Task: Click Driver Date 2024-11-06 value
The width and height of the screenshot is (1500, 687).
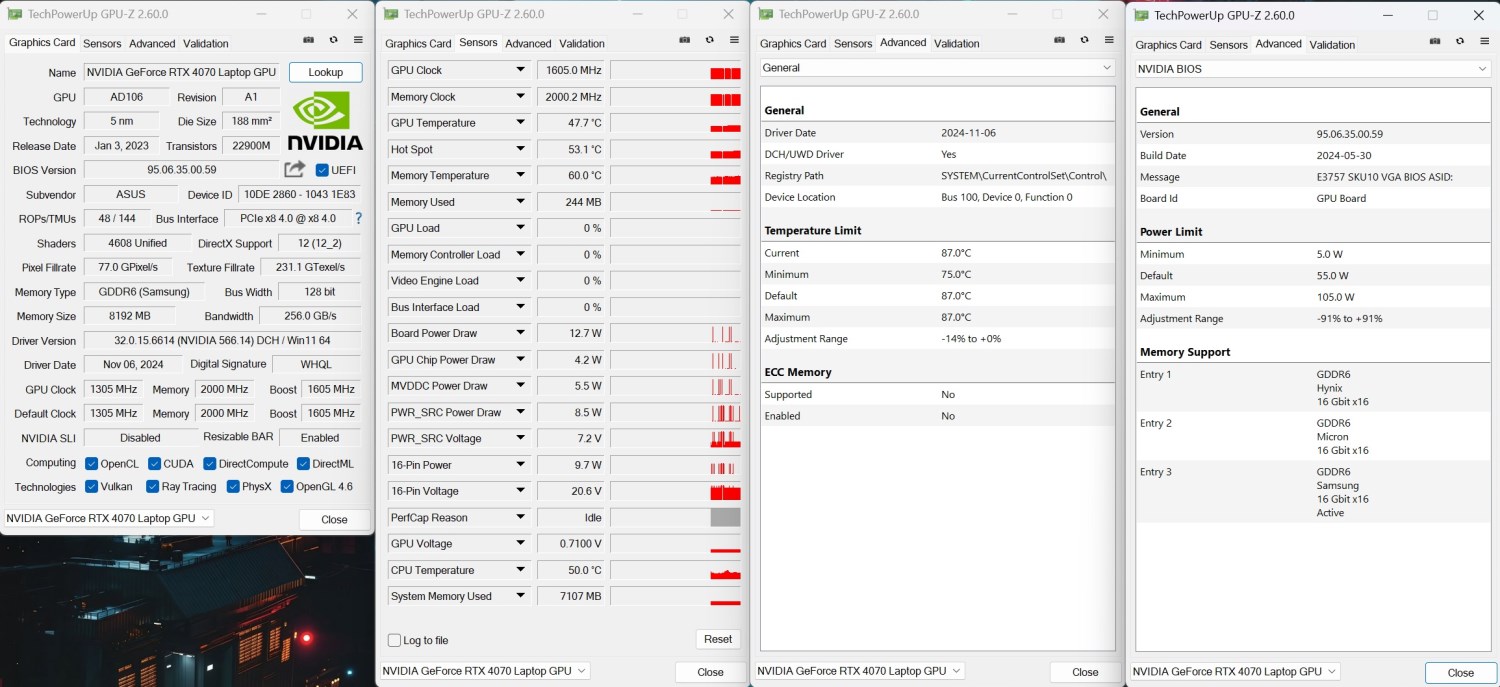Action: point(968,133)
